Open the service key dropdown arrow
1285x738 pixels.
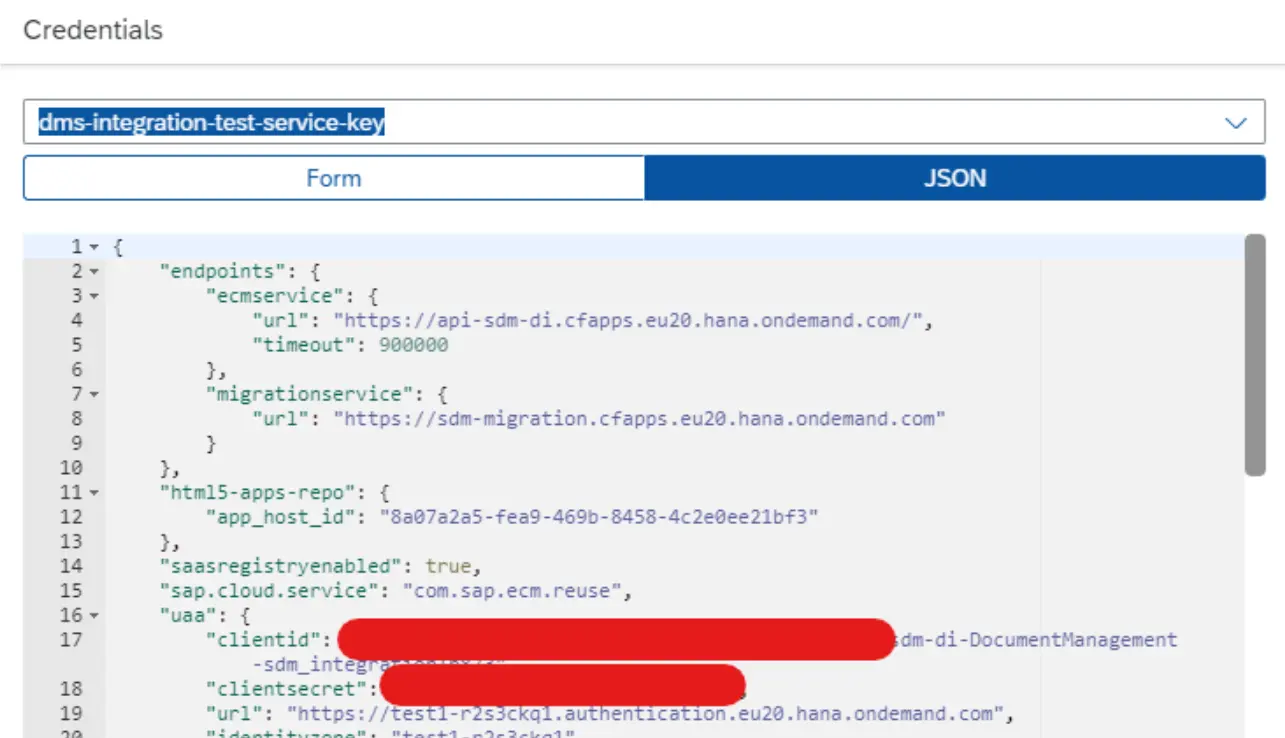(x=1236, y=123)
